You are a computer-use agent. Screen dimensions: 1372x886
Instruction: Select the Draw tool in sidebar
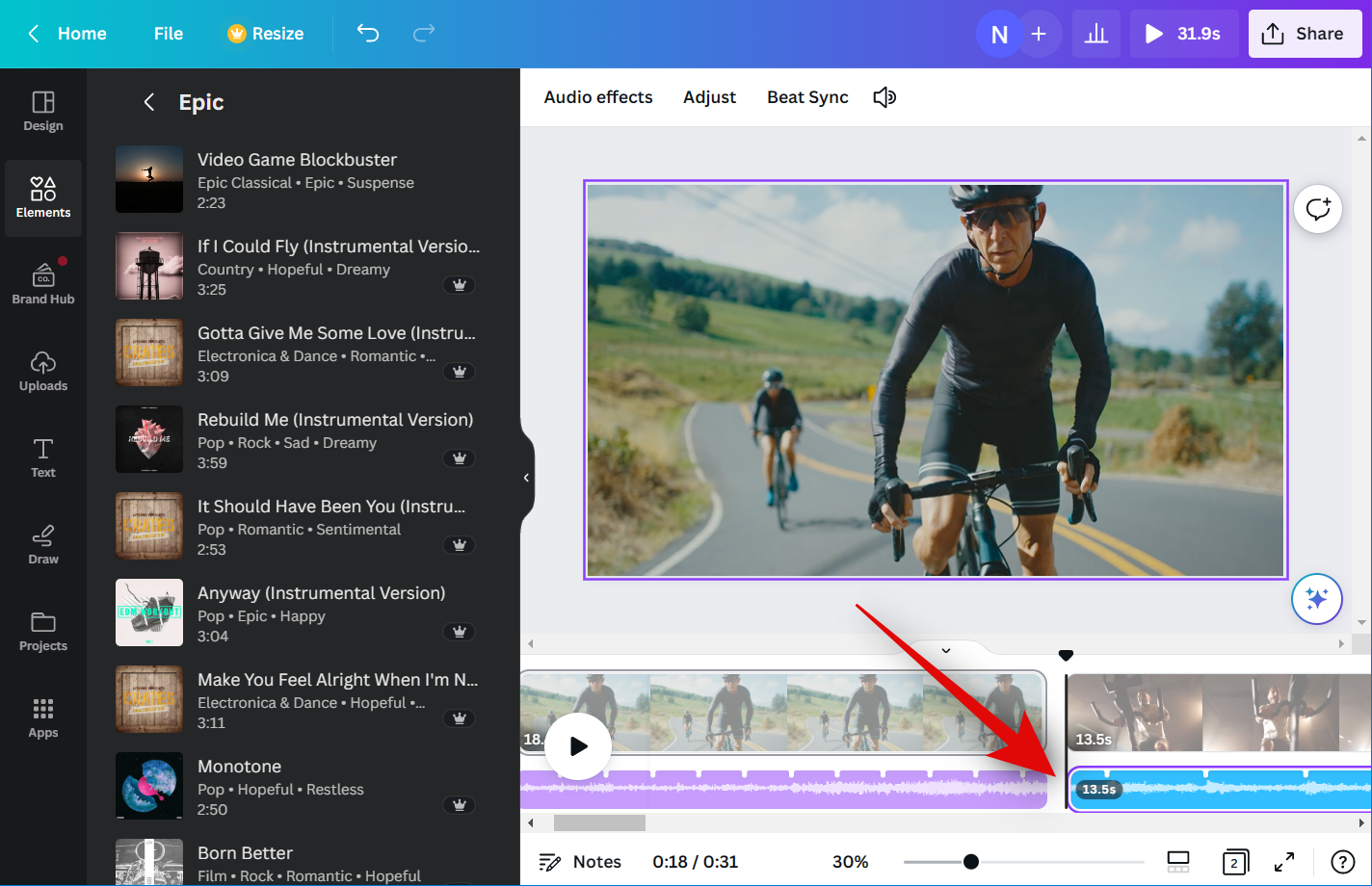(x=43, y=544)
